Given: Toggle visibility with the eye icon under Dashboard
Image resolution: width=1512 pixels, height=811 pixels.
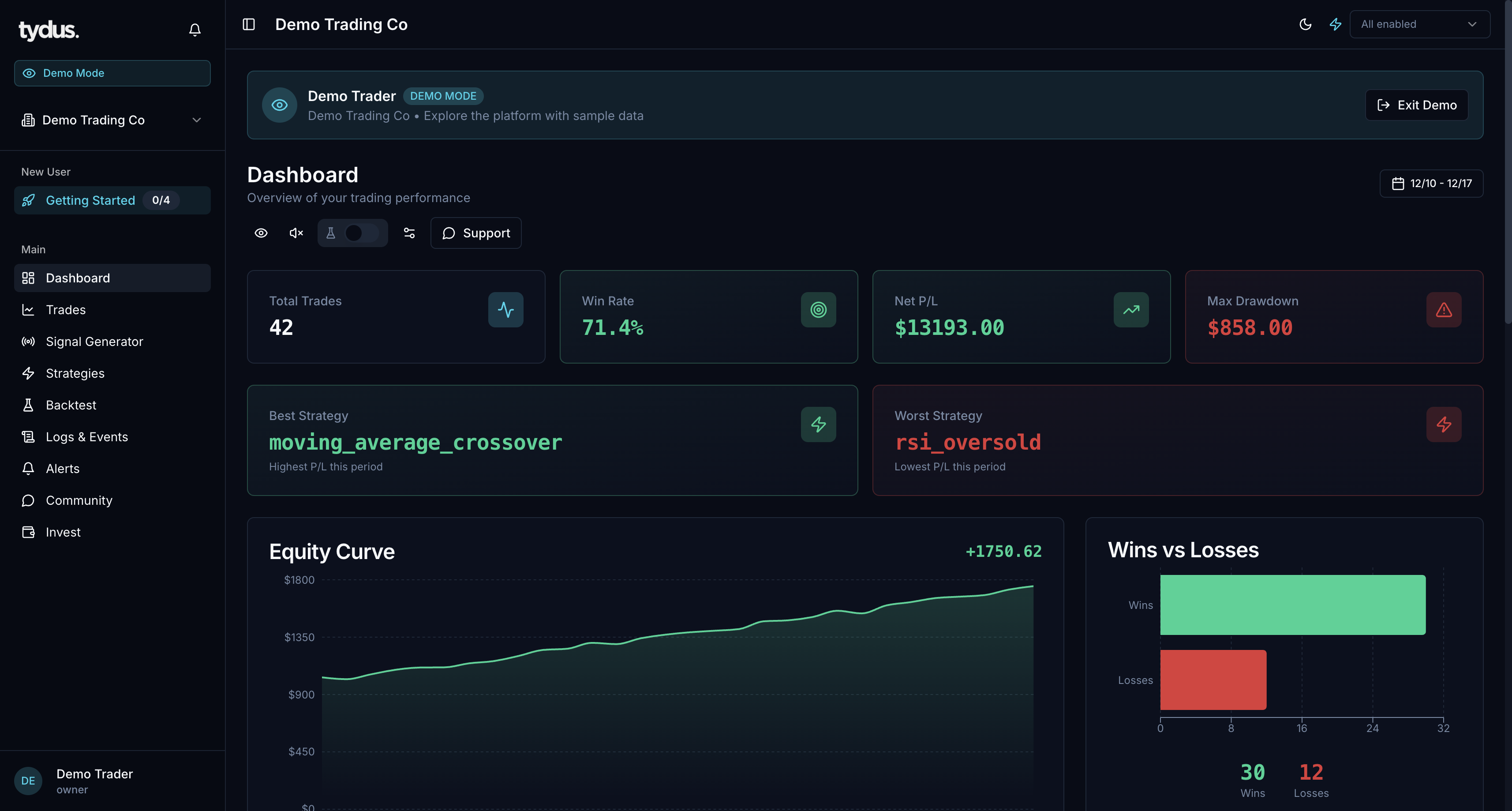Looking at the screenshot, I should [261, 233].
